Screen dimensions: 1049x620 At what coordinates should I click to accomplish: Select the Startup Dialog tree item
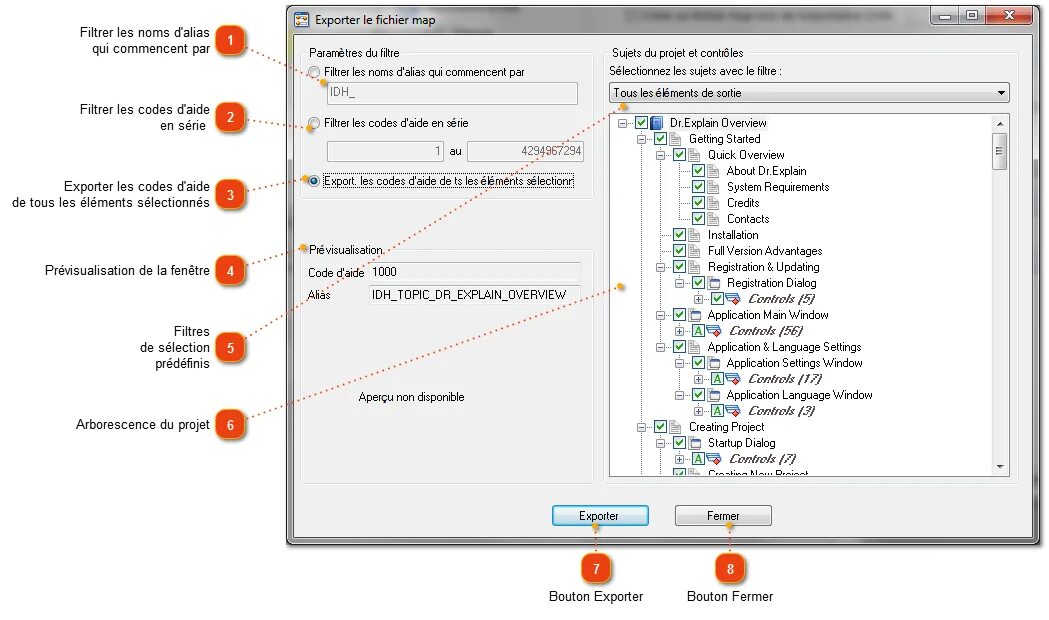(x=742, y=443)
